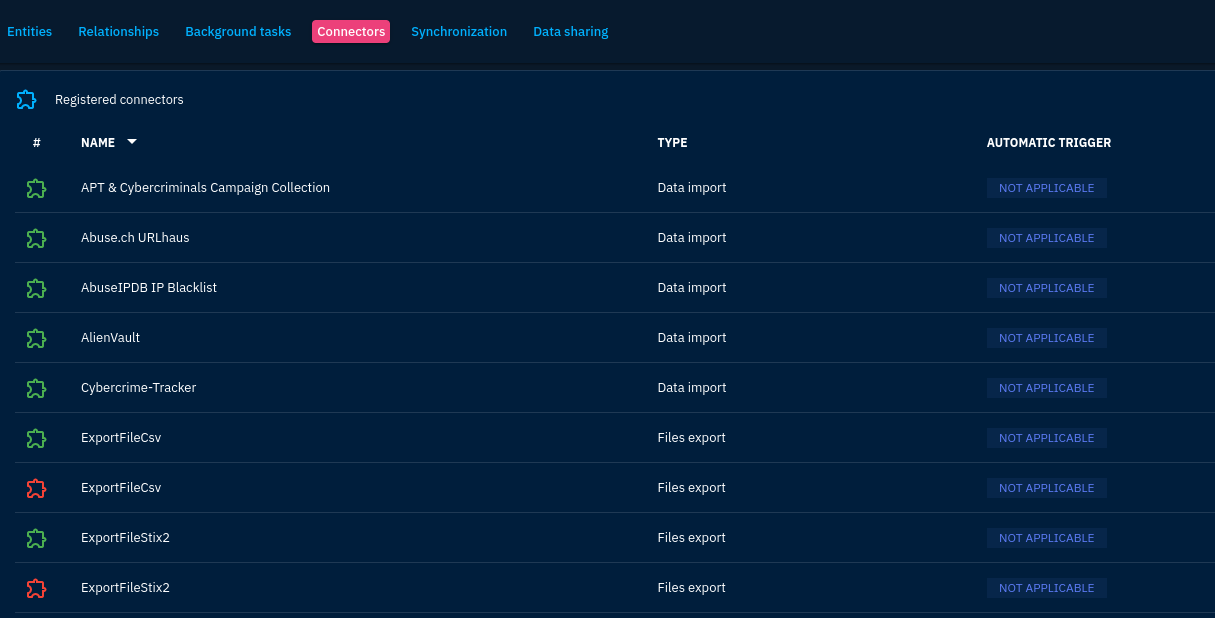1215x618 pixels.
Task: Open APT & Cybercriminals Campaign Collection connector
Action: point(205,188)
